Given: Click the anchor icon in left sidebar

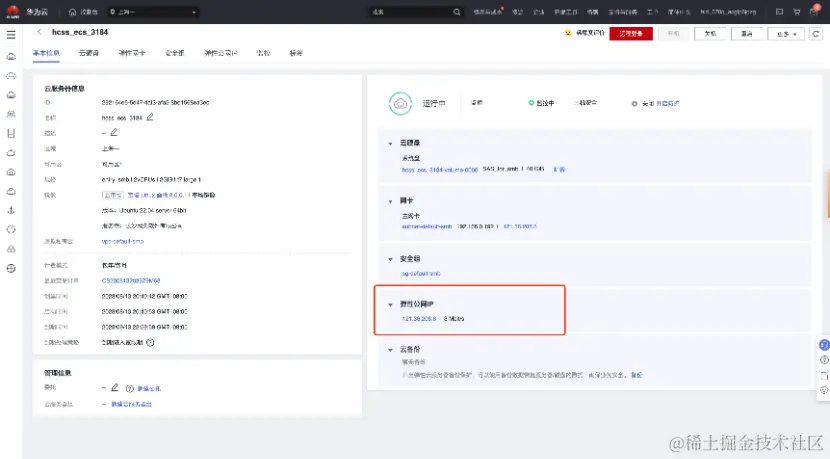Looking at the screenshot, I should [x=11, y=210].
